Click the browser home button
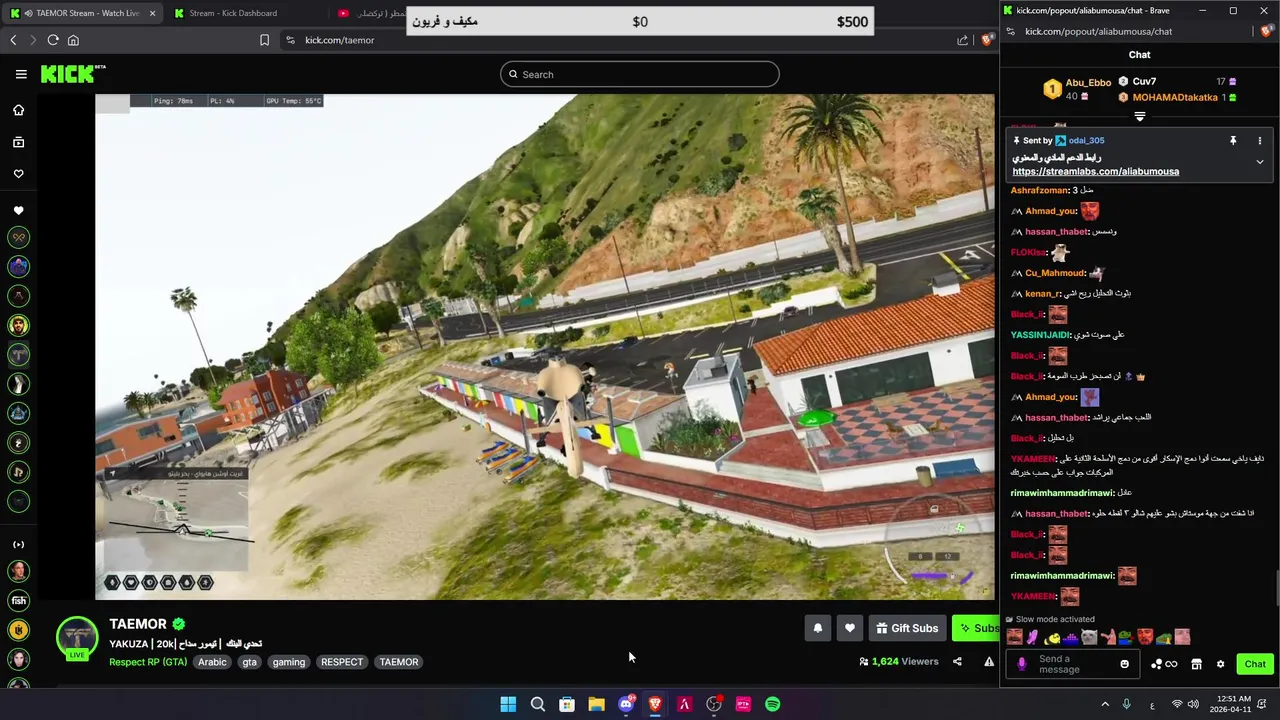The width and height of the screenshot is (1280, 720). pos(73,40)
